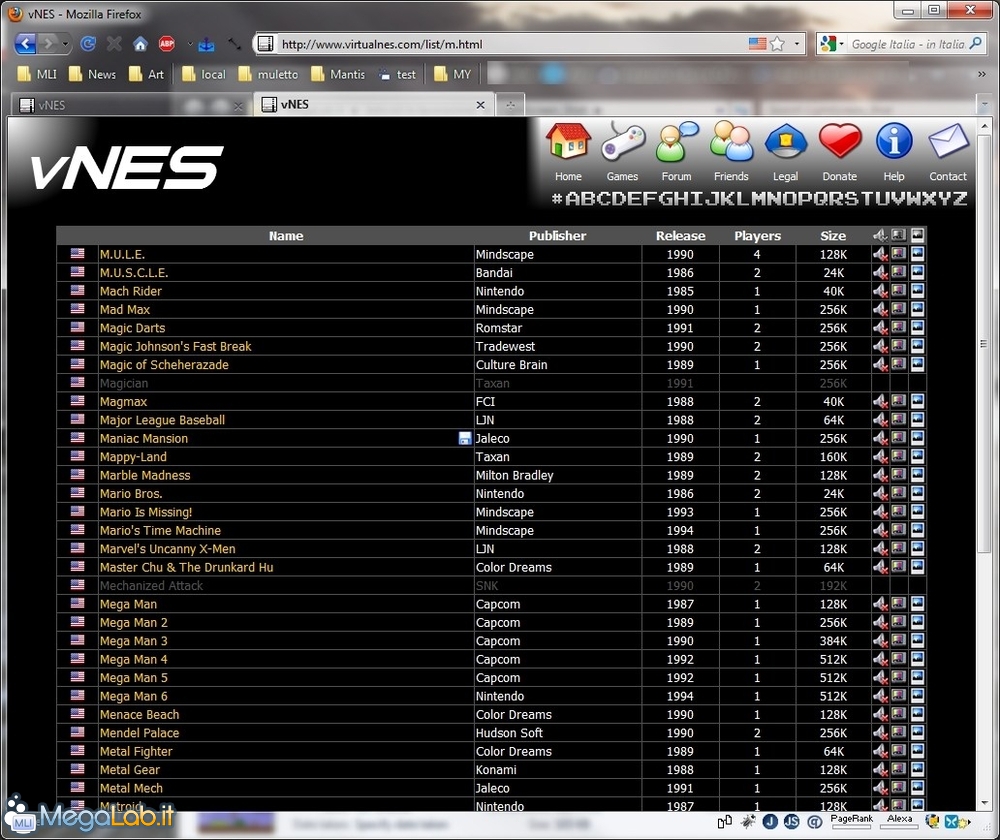Click the Forward navigation arrow
Image resolution: width=1000 pixels, height=840 pixels.
point(48,43)
